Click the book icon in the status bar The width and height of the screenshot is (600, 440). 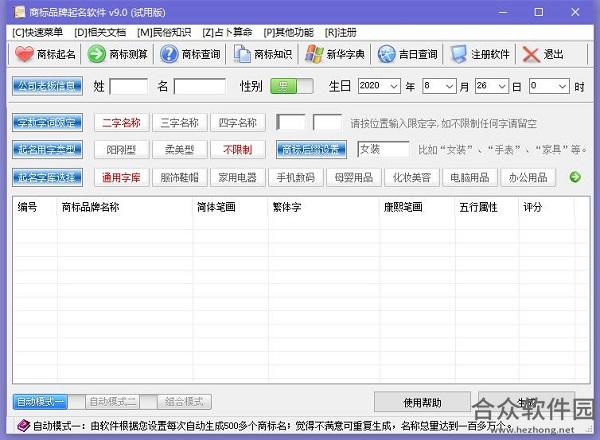pyautogui.click(x=23, y=425)
